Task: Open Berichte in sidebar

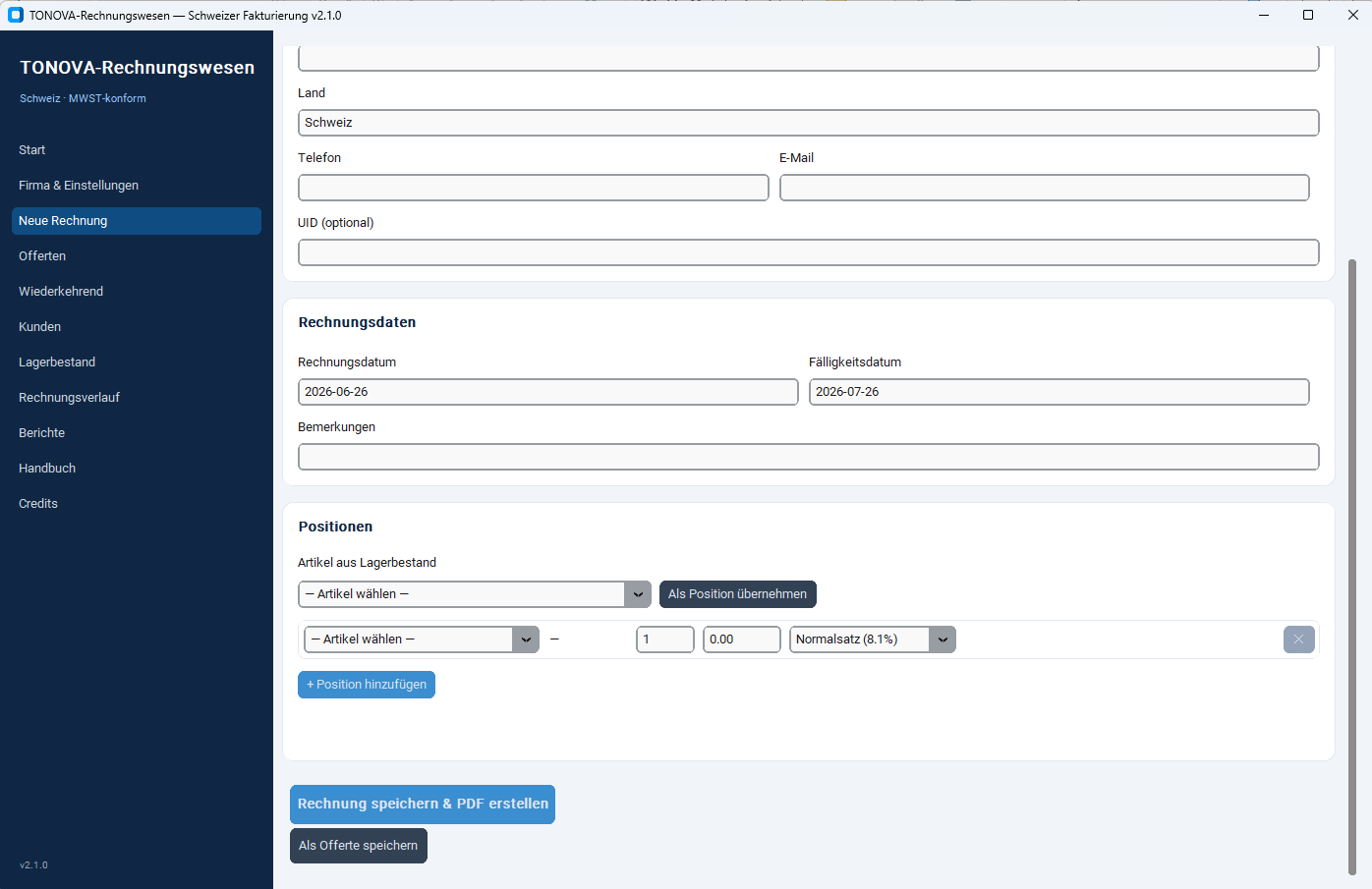Action: pyautogui.click(x=137, y=433)
